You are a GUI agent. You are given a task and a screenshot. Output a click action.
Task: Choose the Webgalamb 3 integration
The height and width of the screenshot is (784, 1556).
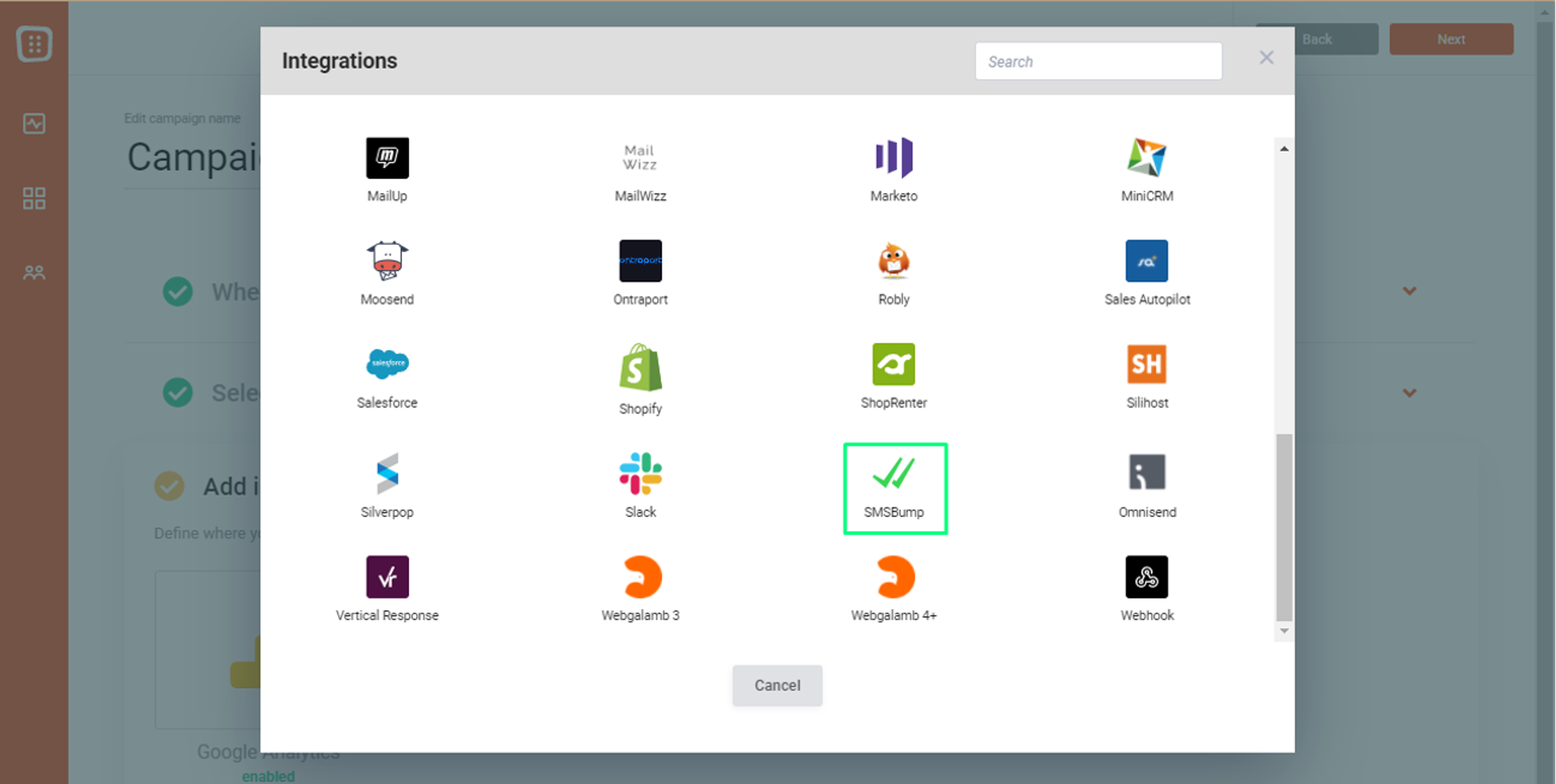pyautogui.click(x=640, y=589)
